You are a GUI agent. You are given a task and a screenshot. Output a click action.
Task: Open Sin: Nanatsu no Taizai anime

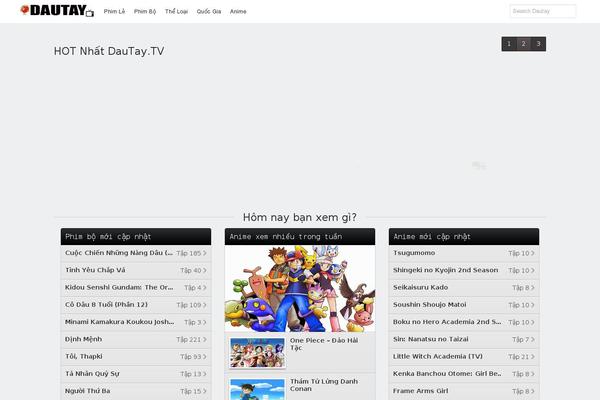click(430, 339)
